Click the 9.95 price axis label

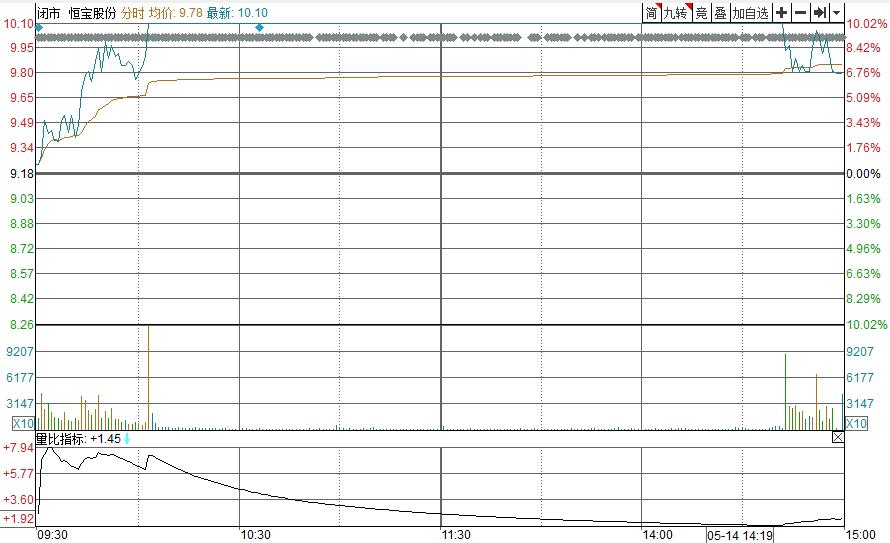[22, 48]
